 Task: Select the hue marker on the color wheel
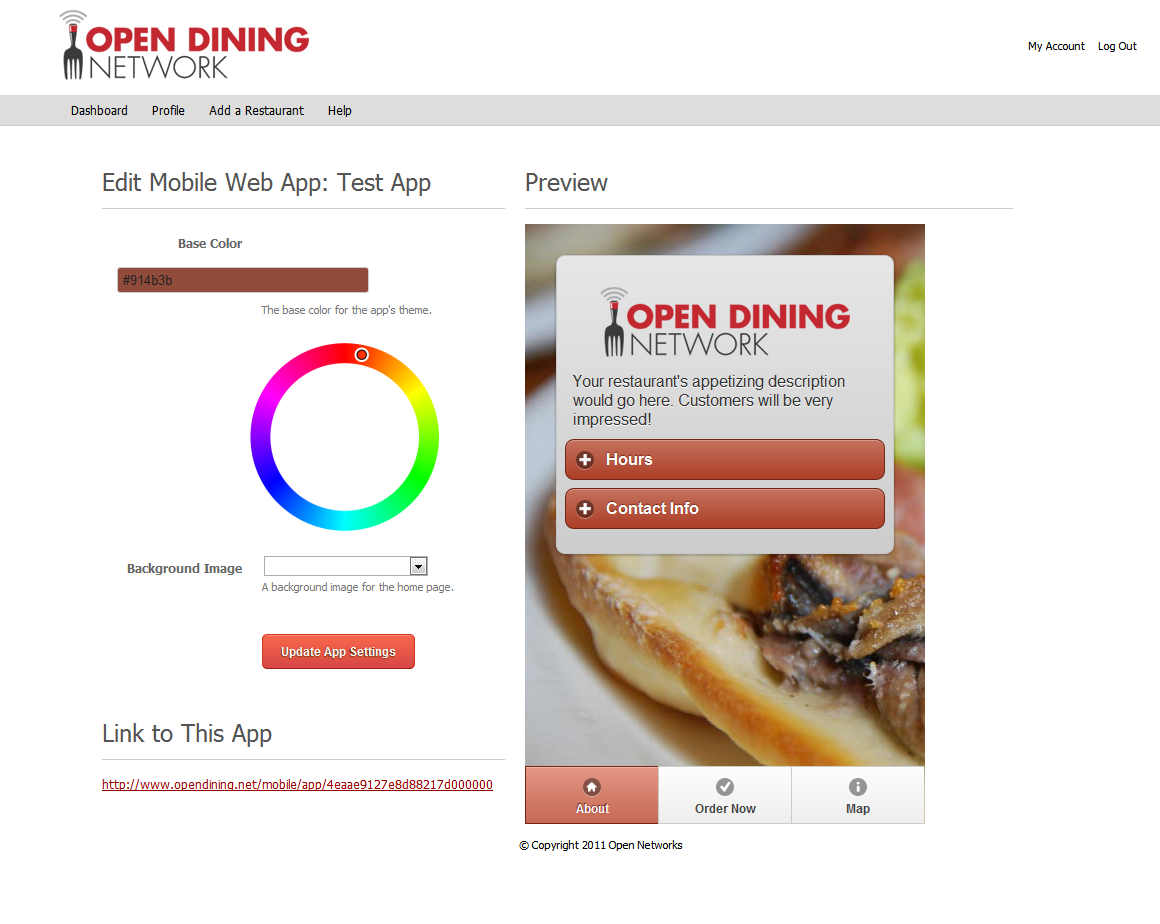pos(362,355)
